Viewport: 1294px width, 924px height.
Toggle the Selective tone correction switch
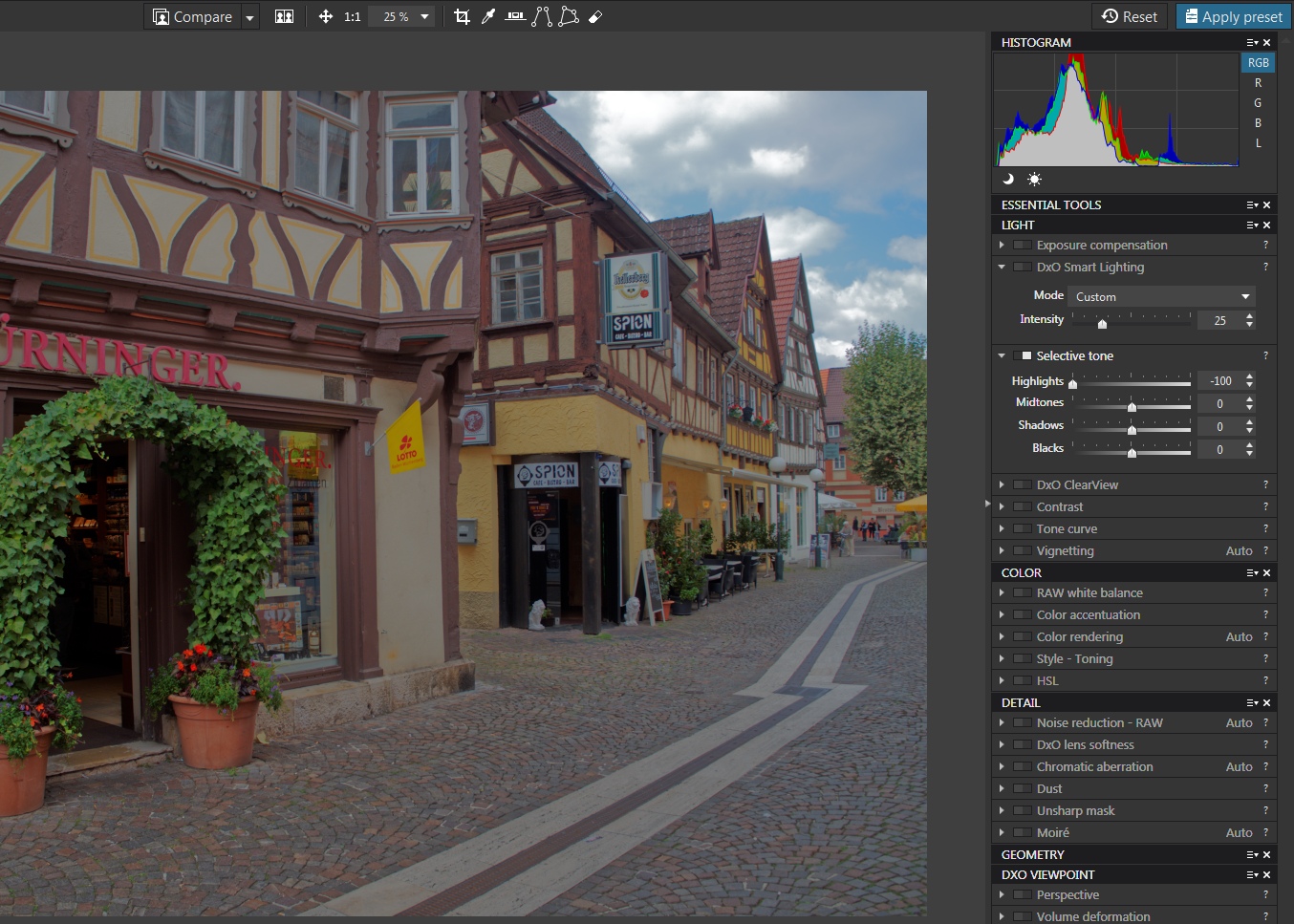coord(1023,355)
